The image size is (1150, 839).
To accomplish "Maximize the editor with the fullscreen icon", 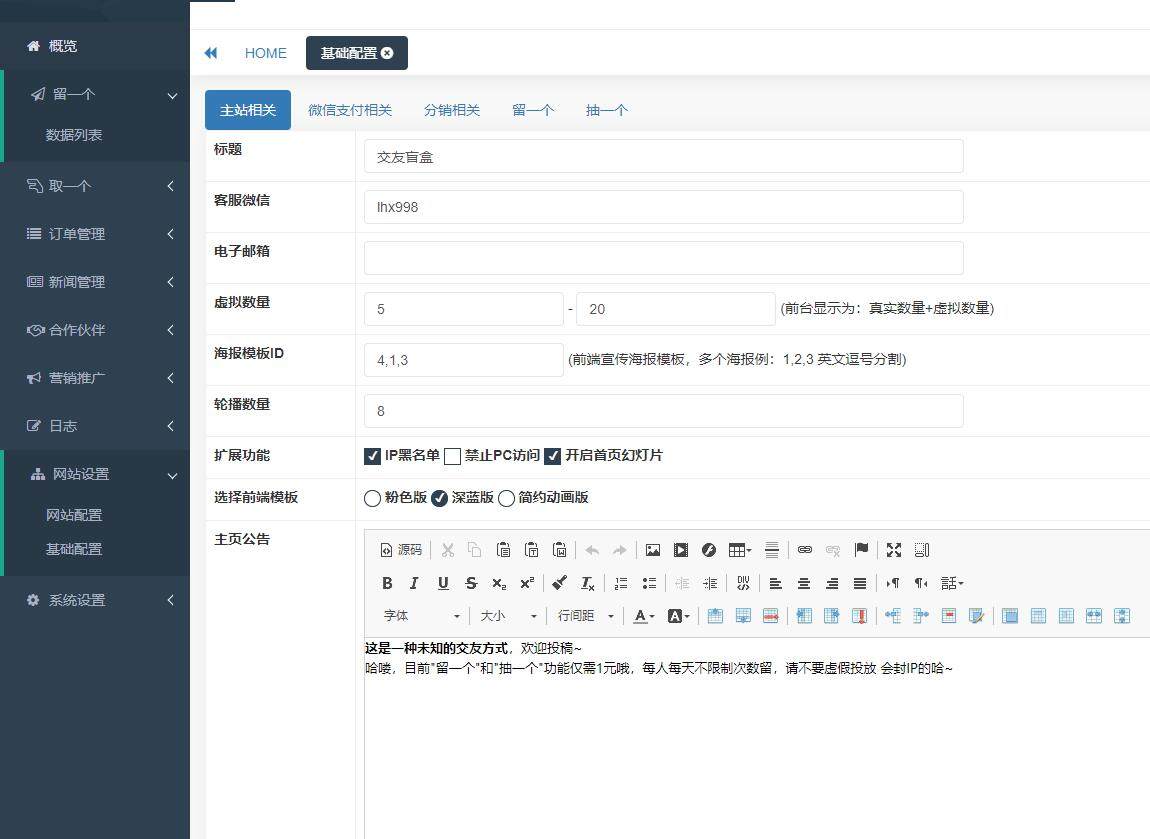I will (x=894, y=550).
